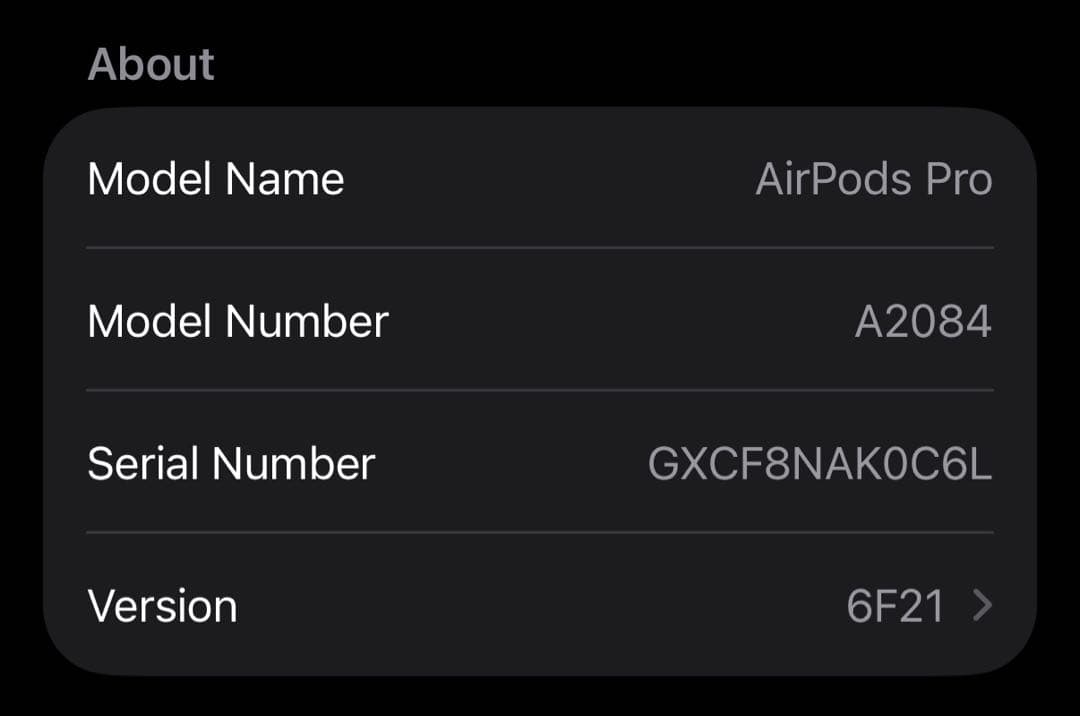Click the About section header
1080x716 pixels.
(151, 63)
